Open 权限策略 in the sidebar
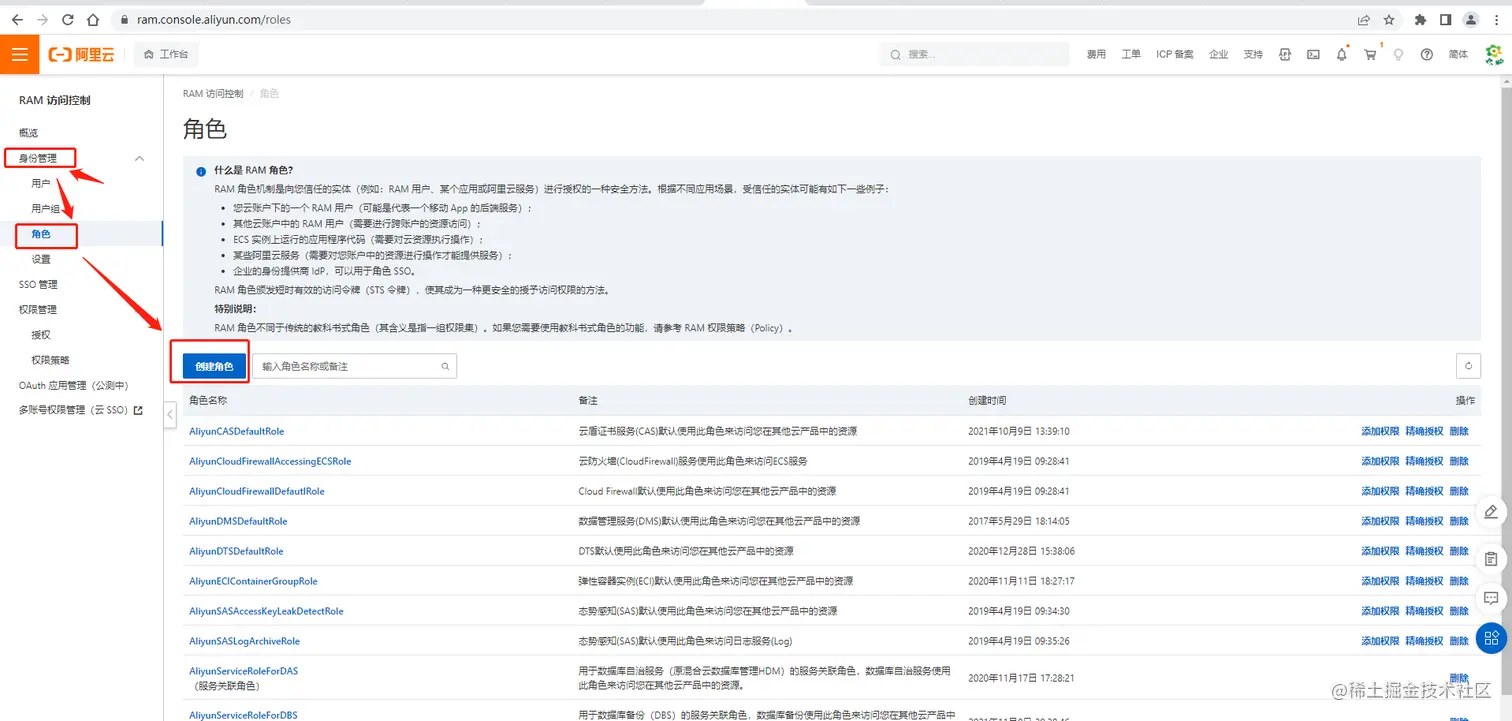The image size is (1512, 721). pyautogui.click(x=50, y=360)
